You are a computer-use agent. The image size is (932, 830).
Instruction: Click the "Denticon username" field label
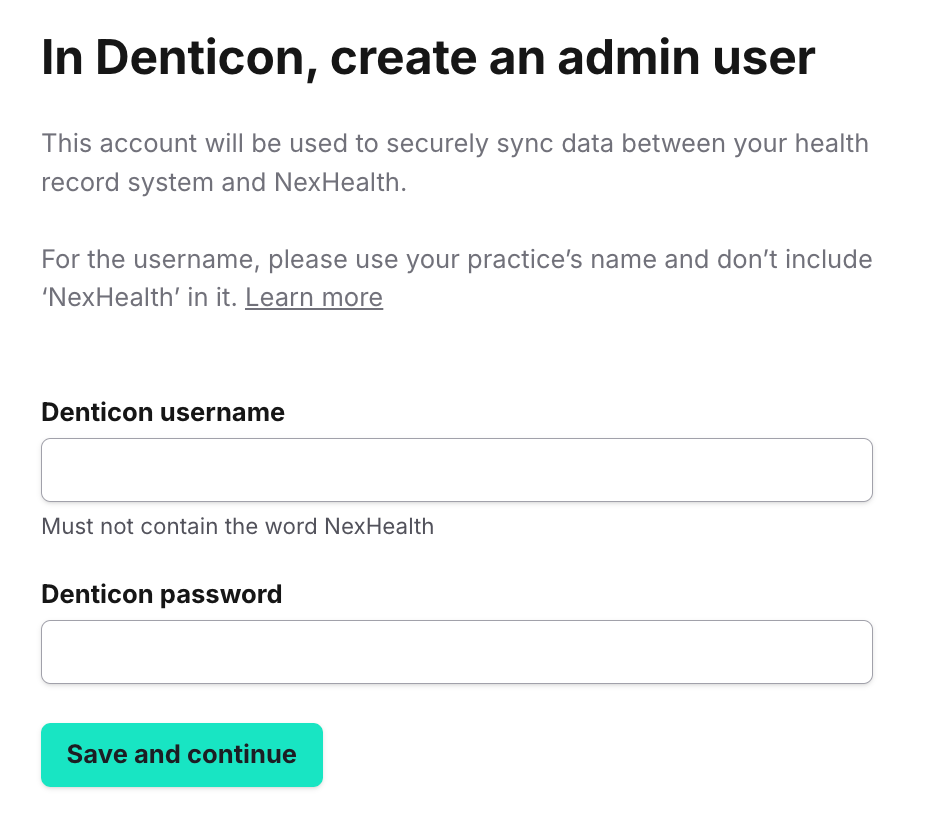163,412
